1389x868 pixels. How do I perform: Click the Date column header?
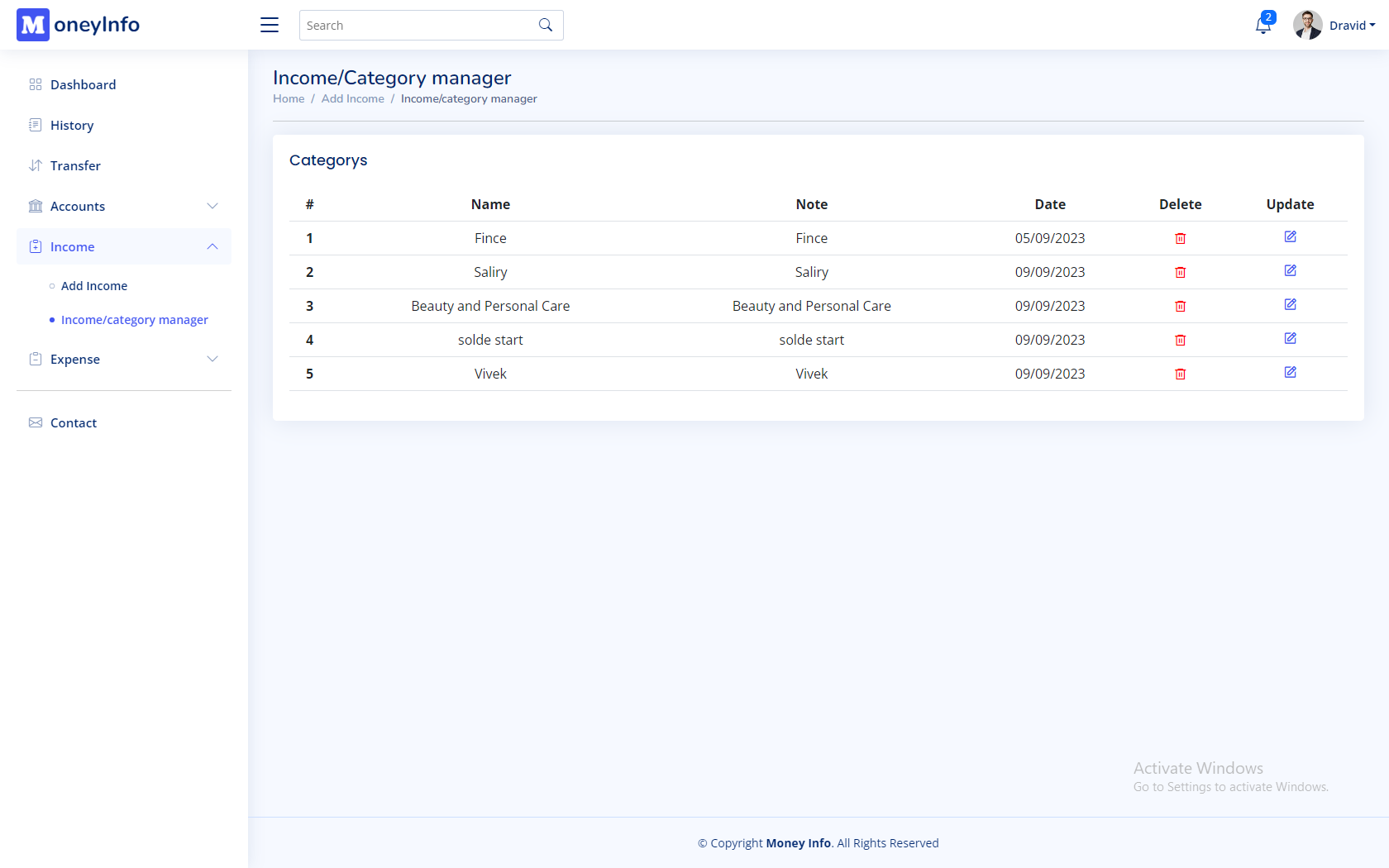(x=1050, y=204)
